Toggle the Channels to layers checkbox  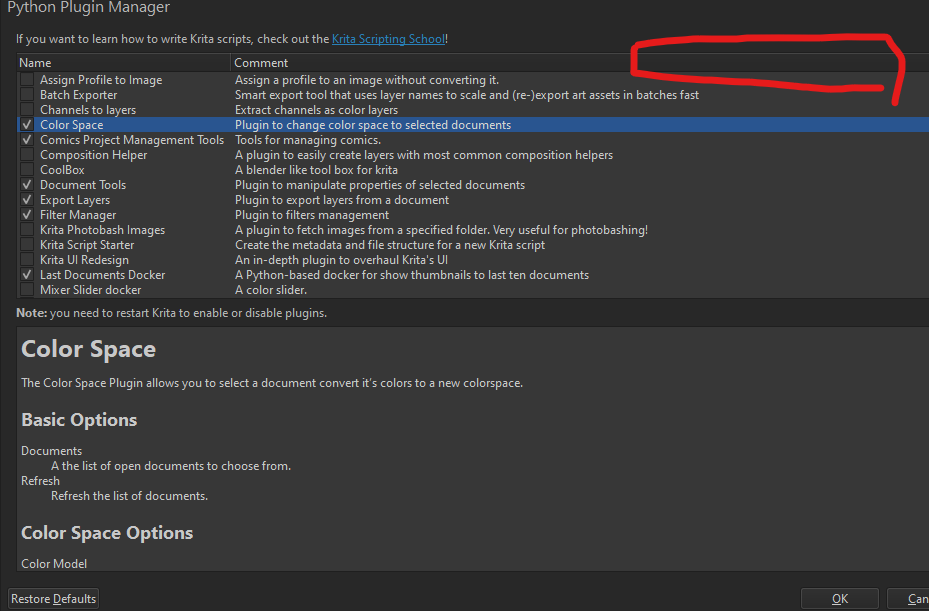click(x=27, y=110)
